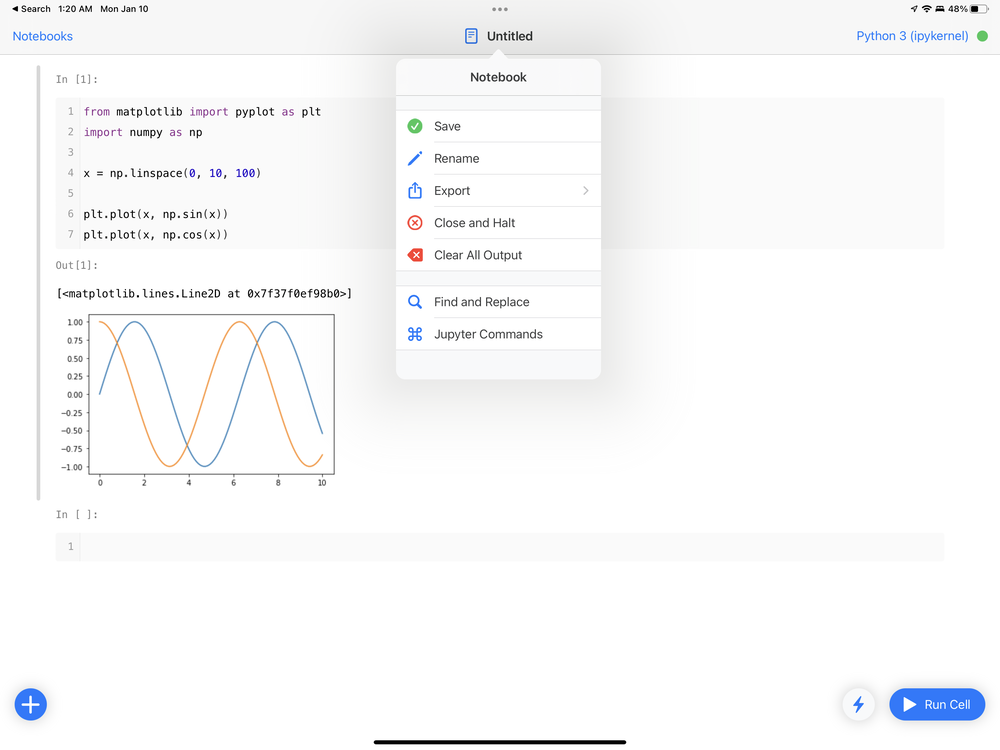Click the Jupyter Commands command-key icon
Image resolution: width=1000 pixels, height=750 pixels.
click(x=415, y=334)
